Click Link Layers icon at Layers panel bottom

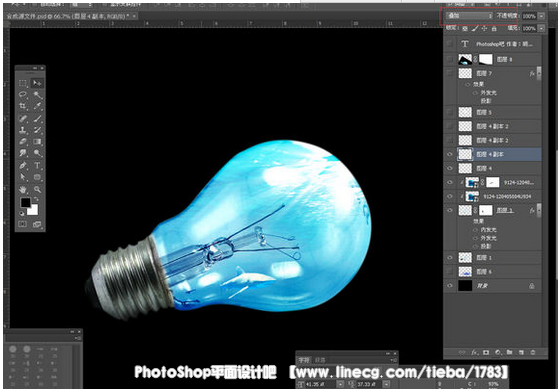coord(462,352)
